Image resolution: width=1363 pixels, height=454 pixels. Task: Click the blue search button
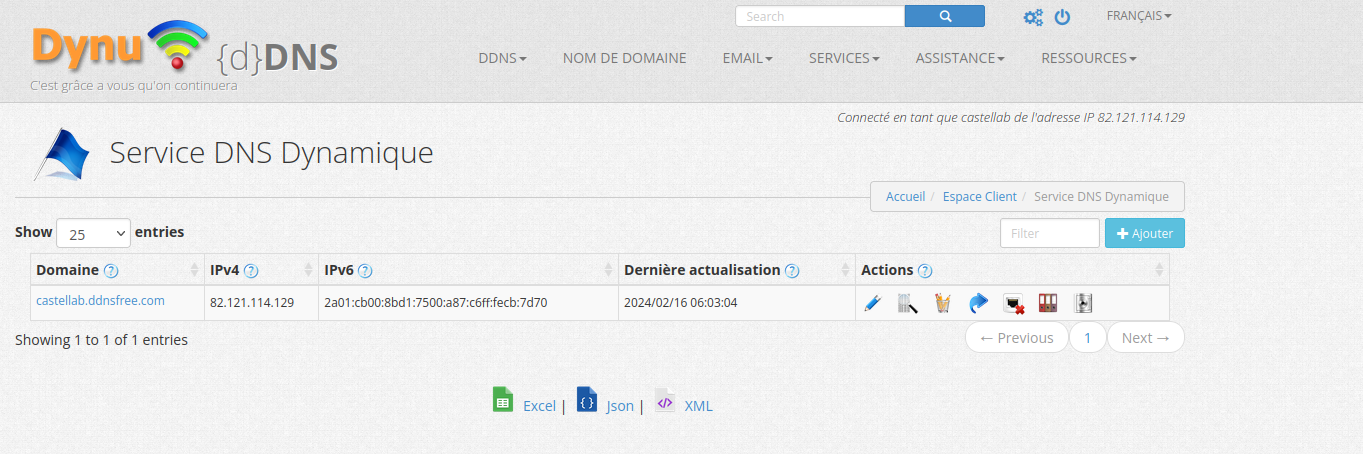pyautogui.click(x=944, y=16)
